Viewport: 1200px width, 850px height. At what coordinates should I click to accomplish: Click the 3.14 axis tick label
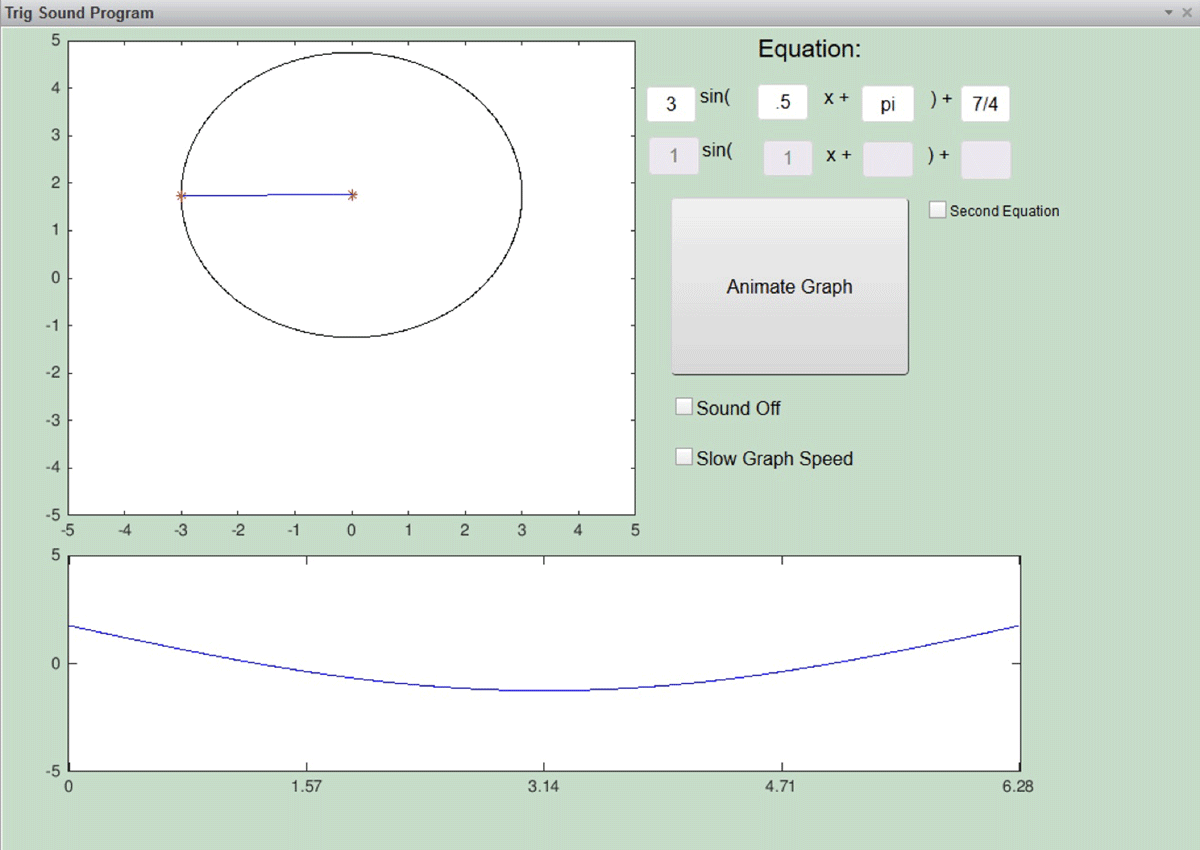pyautogui.click(x=543, y=787)
